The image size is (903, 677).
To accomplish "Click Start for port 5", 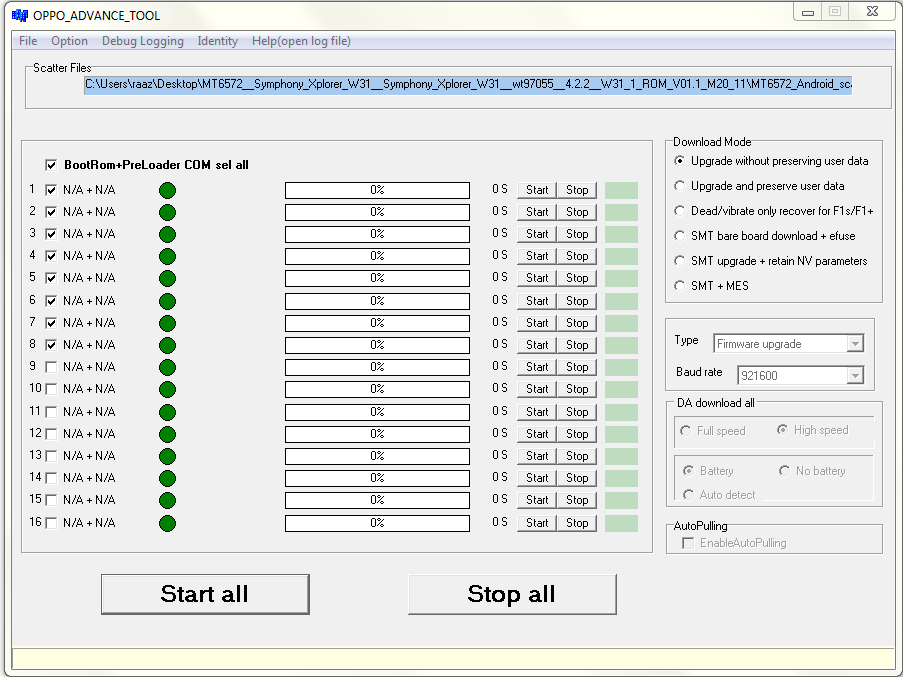I will [537, 278].
